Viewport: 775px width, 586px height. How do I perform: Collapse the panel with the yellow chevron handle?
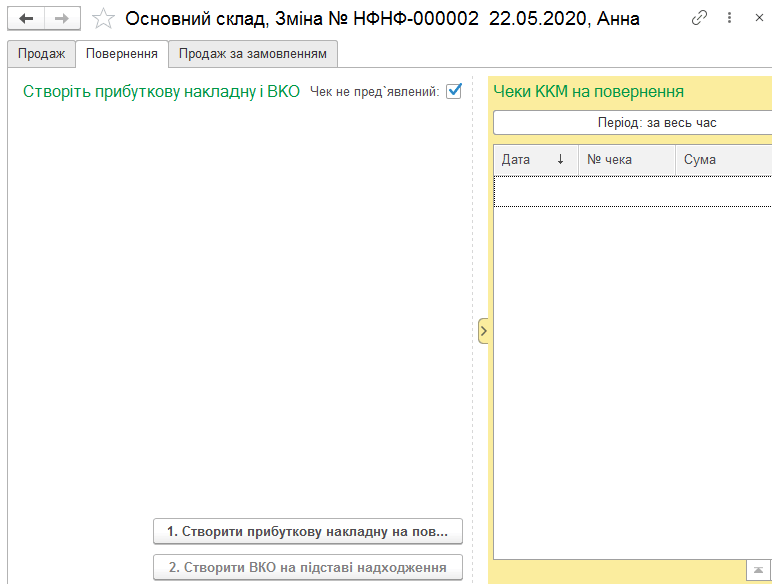coord(483,331)
